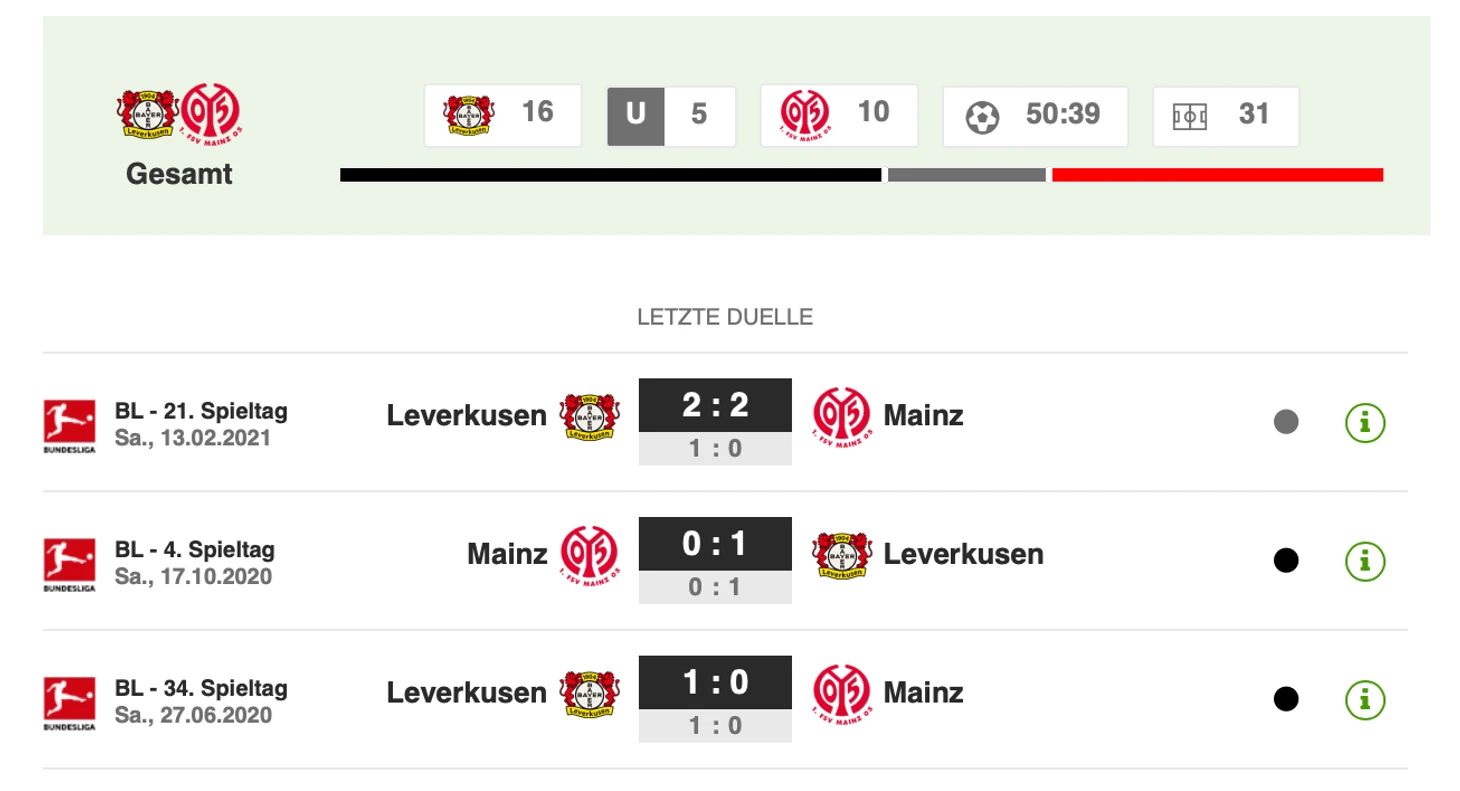Click the grey draw indicator dot

tap(1286, 422)
